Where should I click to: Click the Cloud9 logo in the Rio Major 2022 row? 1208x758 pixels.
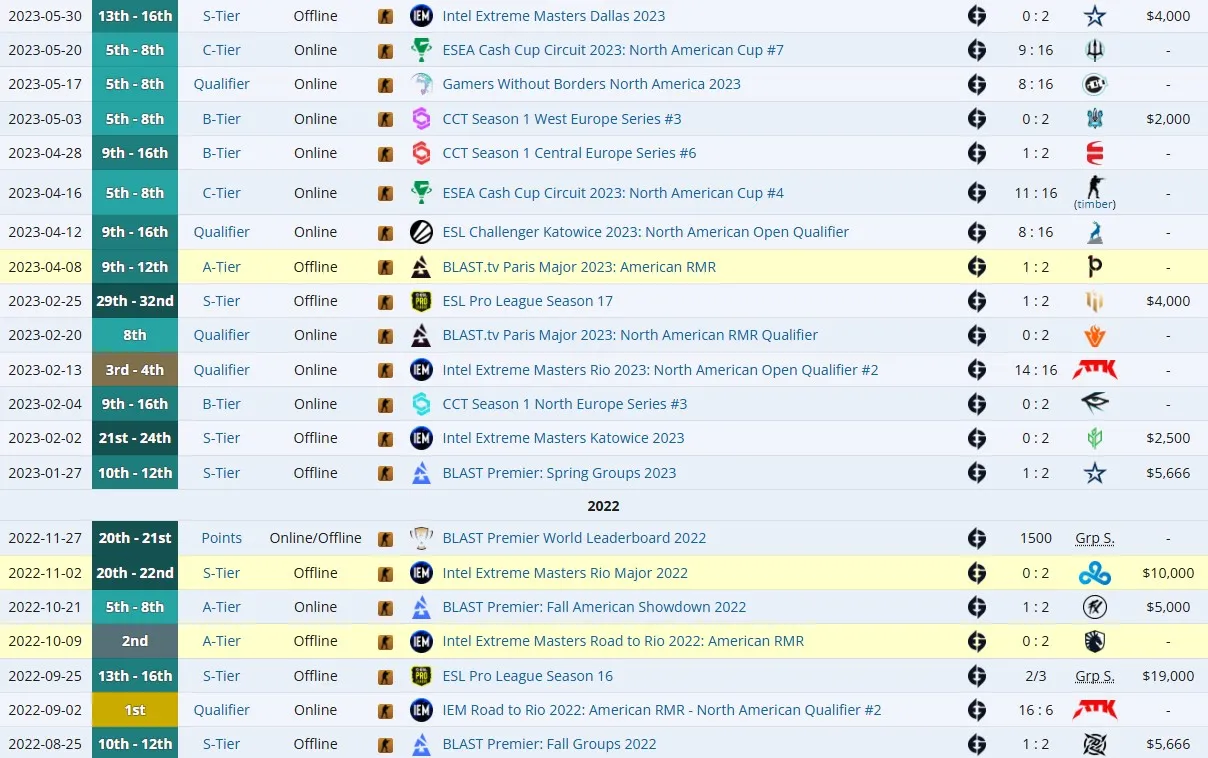(x=1095, y=573)
